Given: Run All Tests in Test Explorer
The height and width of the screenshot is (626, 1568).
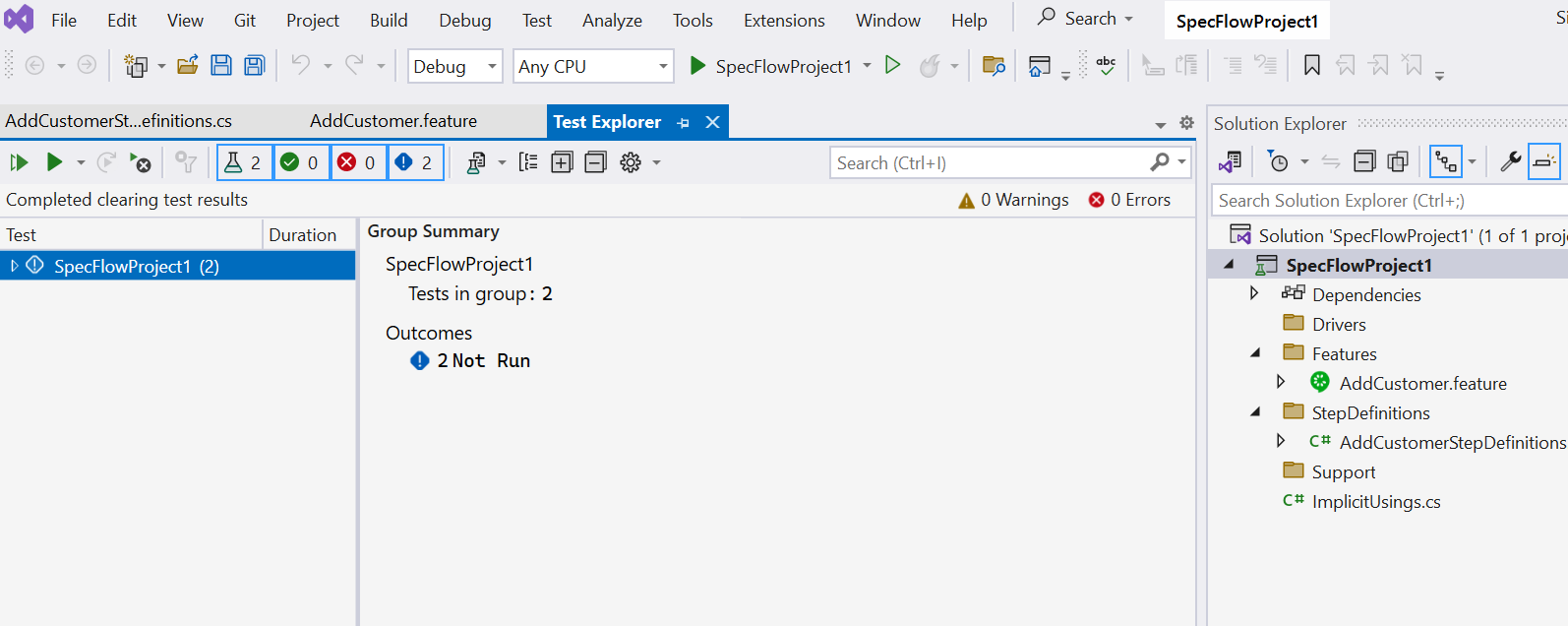Looking at the screenshot, I should pos(19,162).
